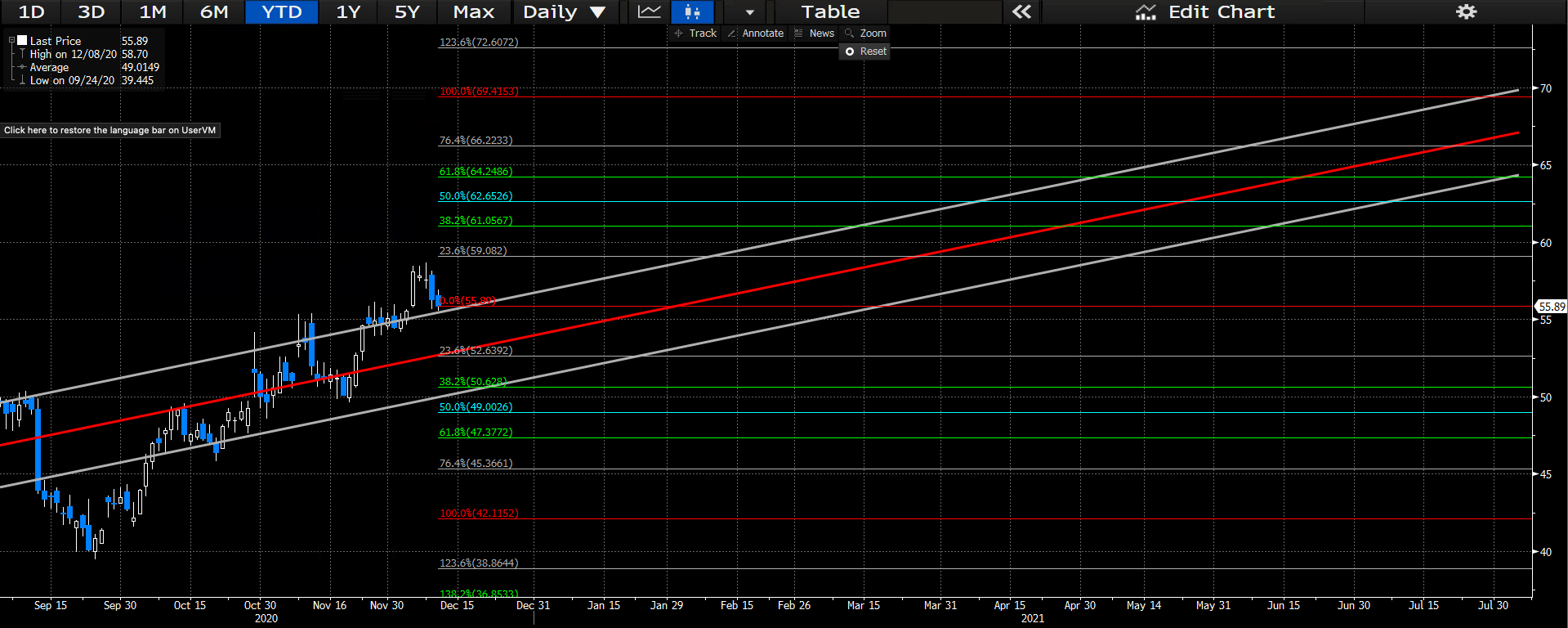Viewport: 1568px width, 628px height.
Task: Select the candlestick chart type icon
Action: 692,11
